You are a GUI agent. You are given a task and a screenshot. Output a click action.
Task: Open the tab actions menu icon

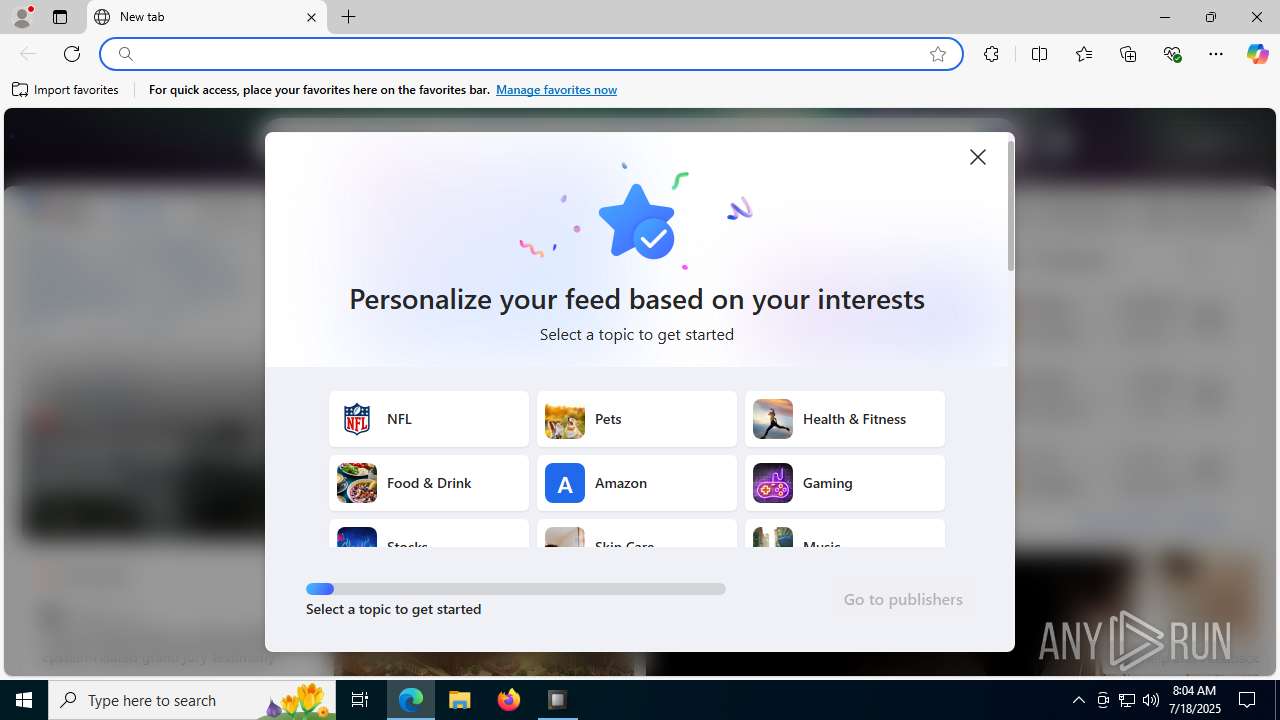(x=60, y=17)
